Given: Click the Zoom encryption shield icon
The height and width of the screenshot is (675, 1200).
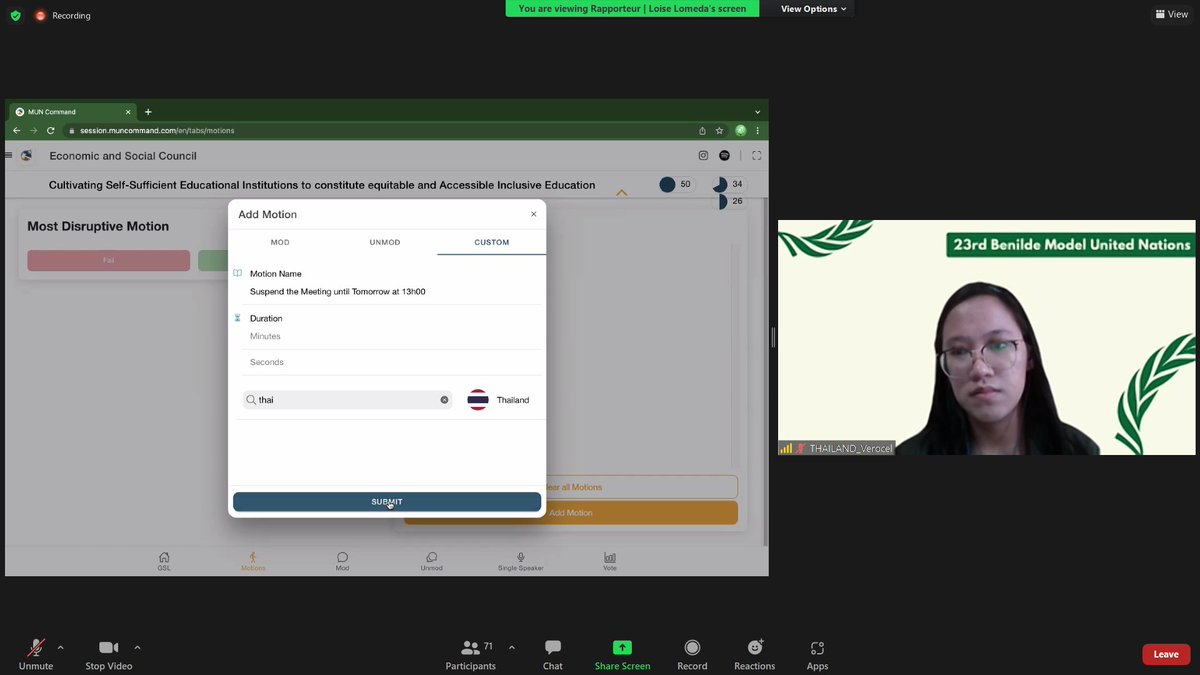Looking at the screenshot, I should [x=15, y=15].
